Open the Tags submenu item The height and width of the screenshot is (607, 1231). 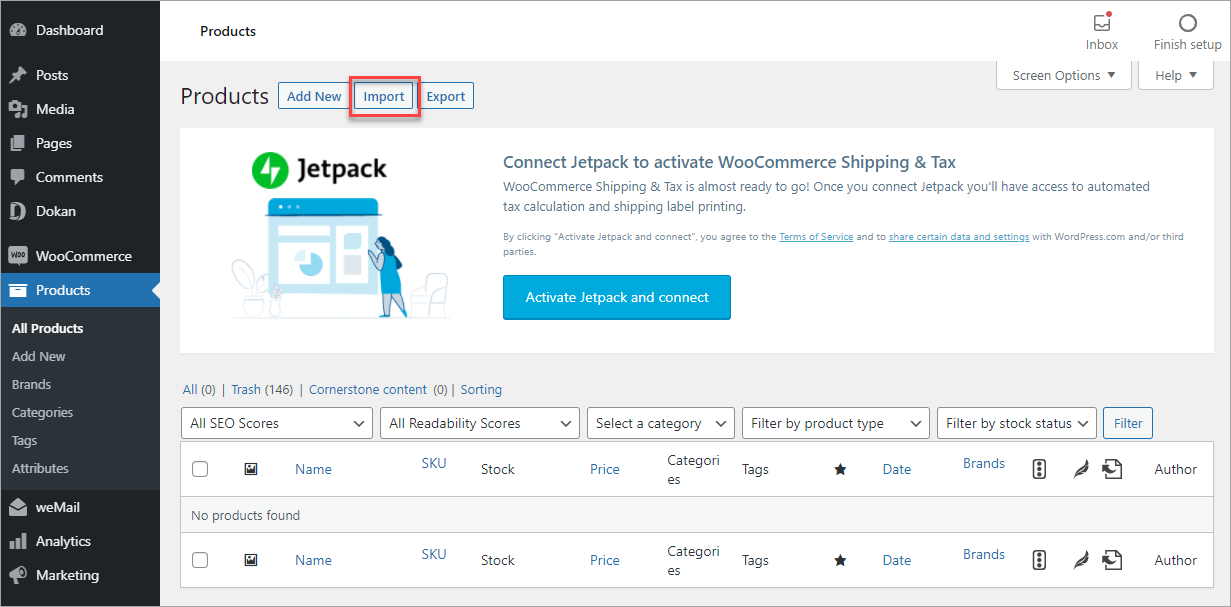click(x=24, y=440)
